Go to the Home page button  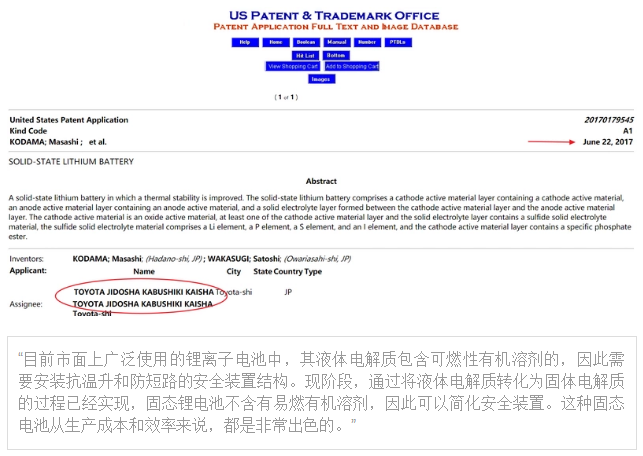tap(275, 43)
